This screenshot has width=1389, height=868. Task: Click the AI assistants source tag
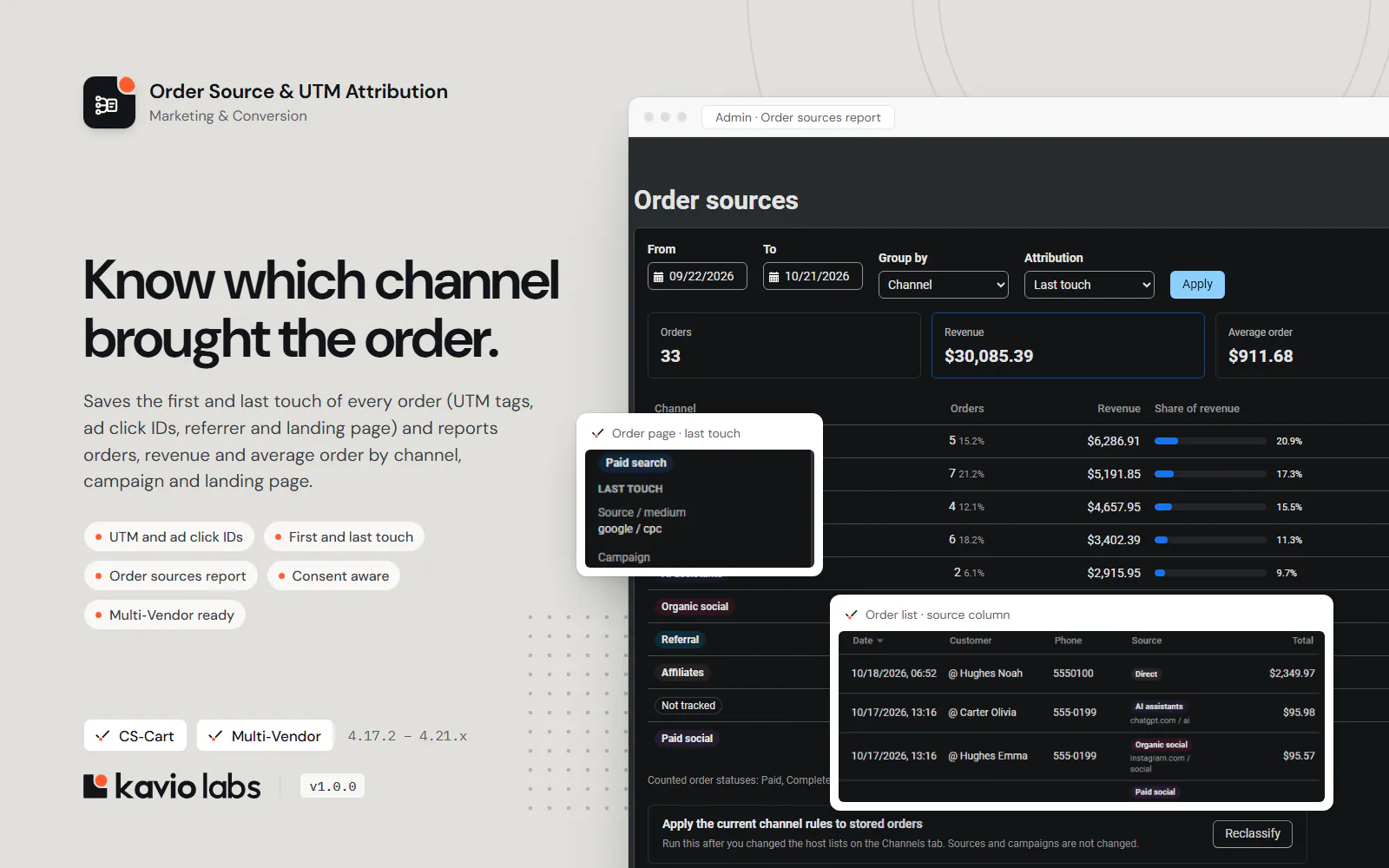click(1159, 707)
